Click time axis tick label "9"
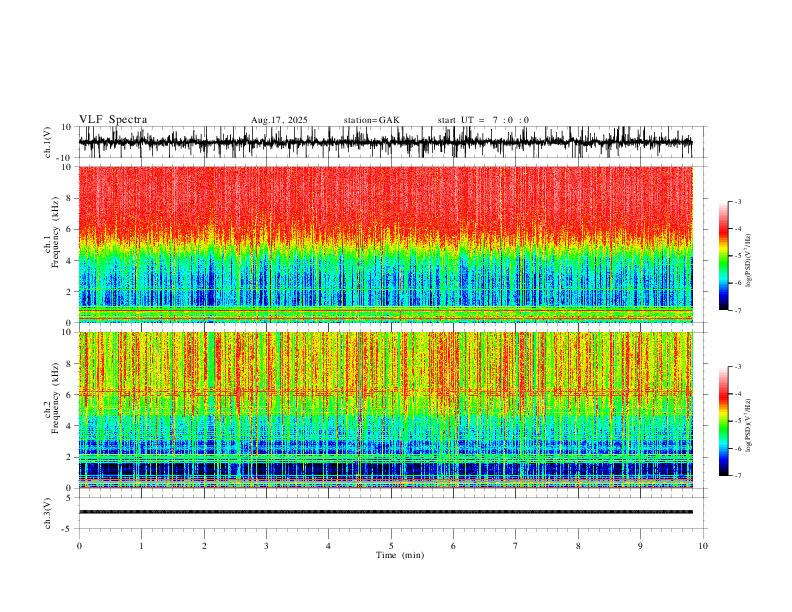 pyautogui.click(x=640, y=546)
